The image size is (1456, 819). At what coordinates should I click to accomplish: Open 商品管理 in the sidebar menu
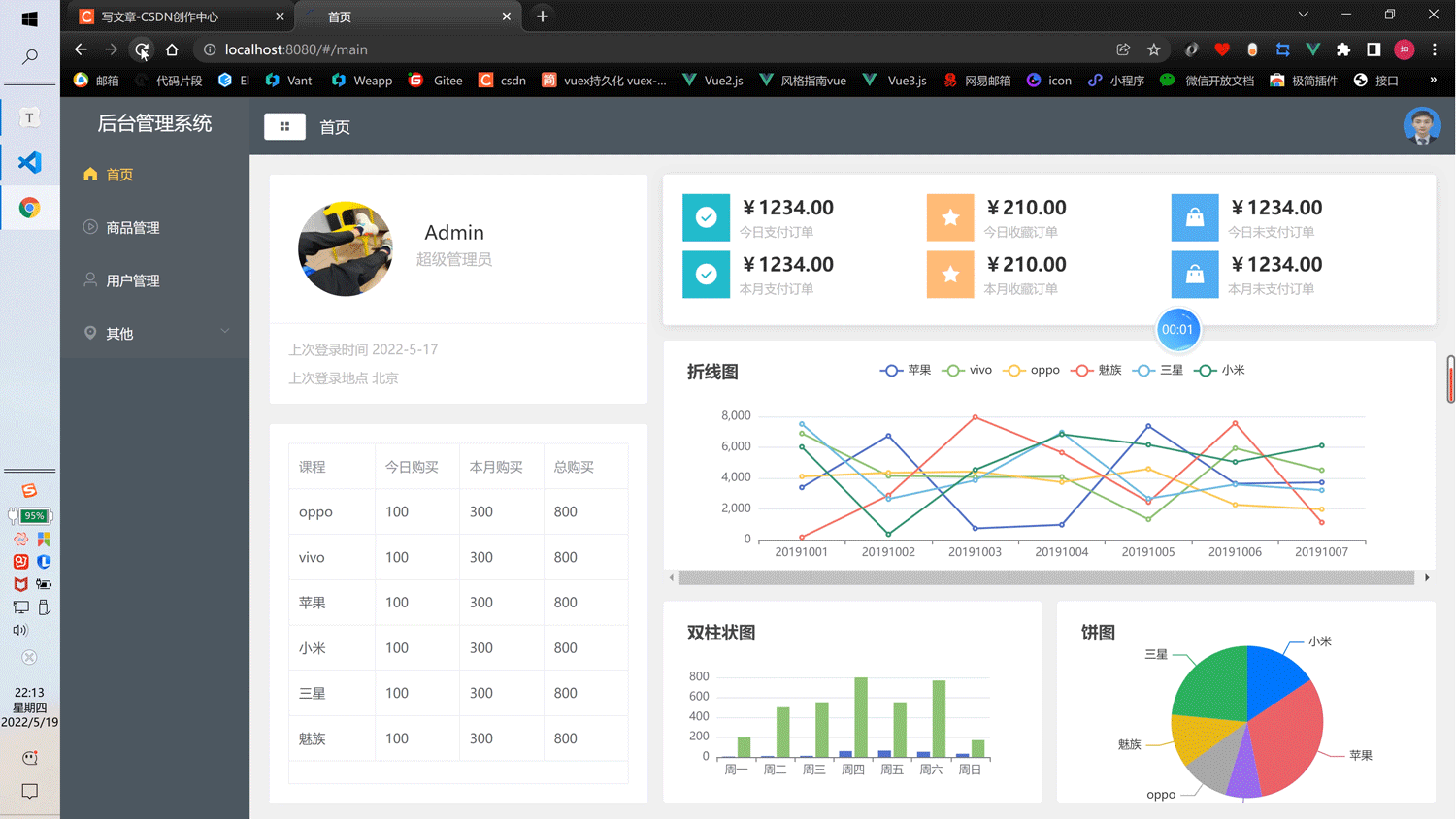pos(154,227)
